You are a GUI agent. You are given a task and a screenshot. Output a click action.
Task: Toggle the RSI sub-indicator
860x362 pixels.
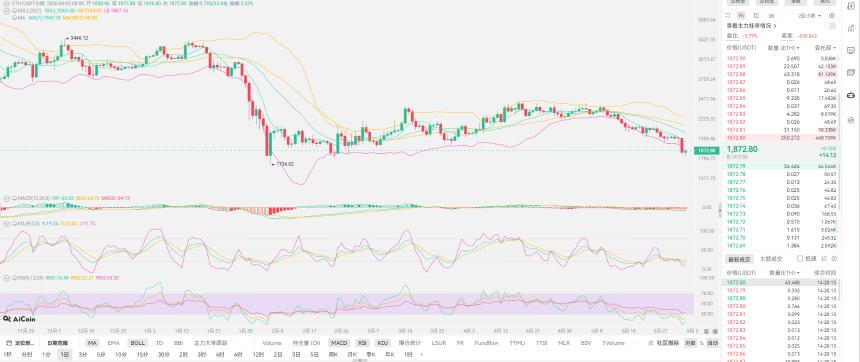363,343
